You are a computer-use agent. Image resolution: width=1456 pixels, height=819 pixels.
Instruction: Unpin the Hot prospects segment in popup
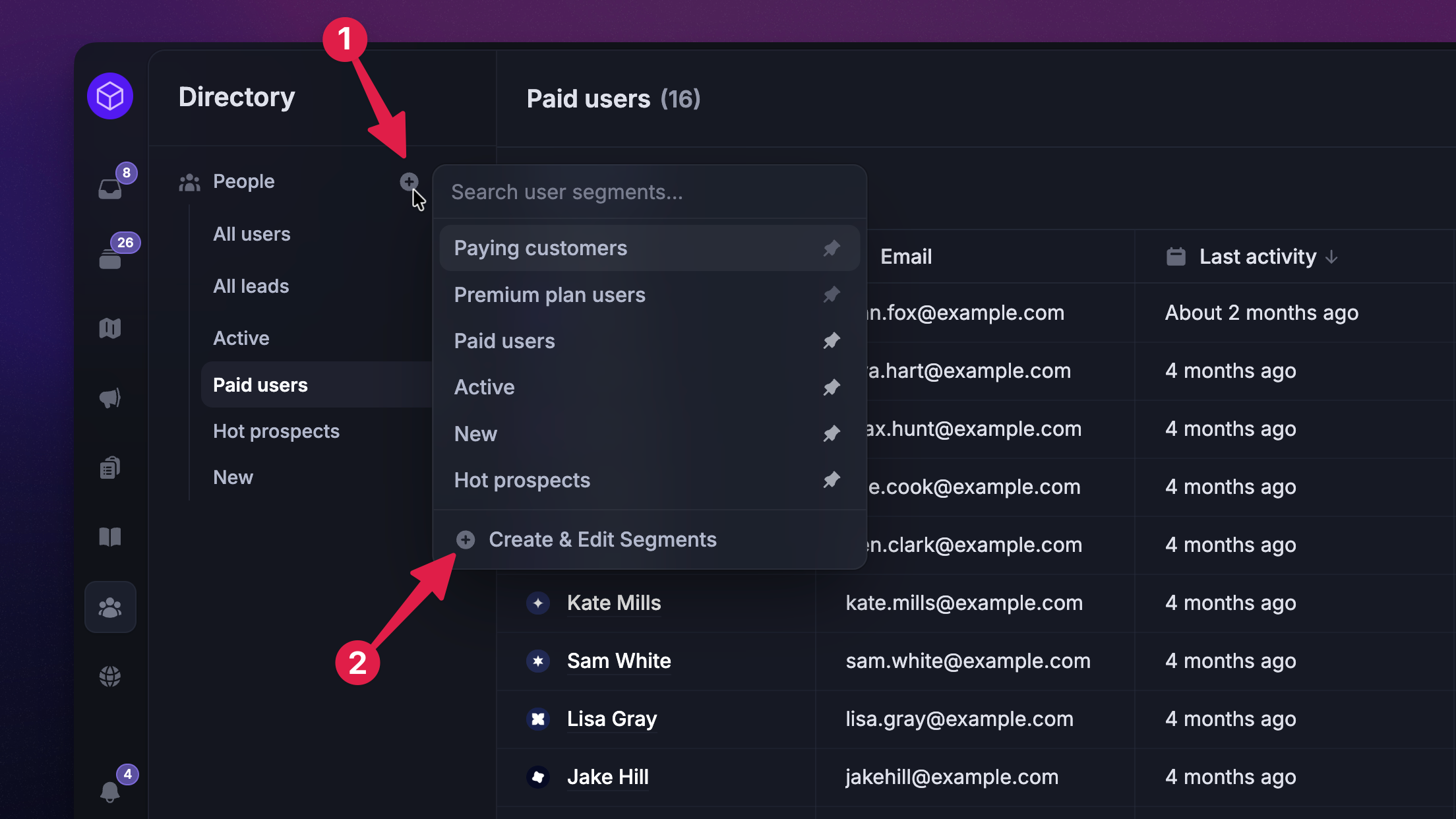(x=832, y=479)
